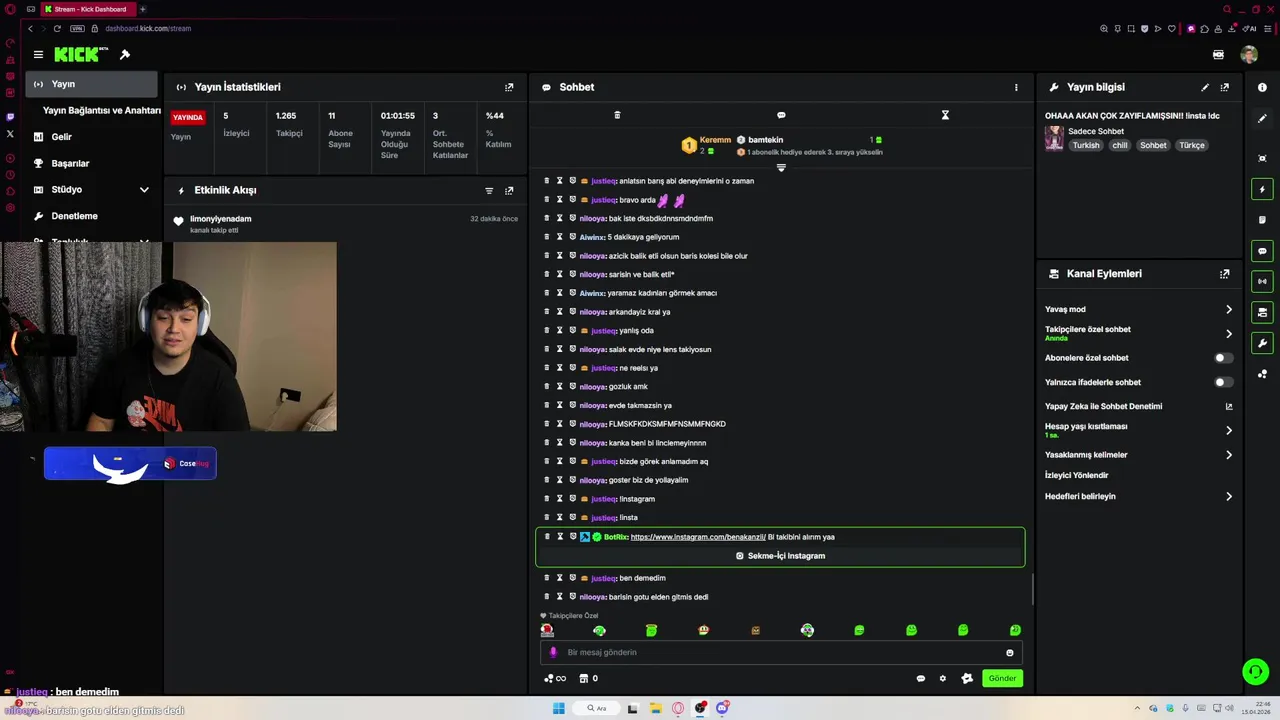Open Yayın Bağlantısı ve Anahtarı page
This screenshot has height=720, width=1280.
click(x=101, y=110)
